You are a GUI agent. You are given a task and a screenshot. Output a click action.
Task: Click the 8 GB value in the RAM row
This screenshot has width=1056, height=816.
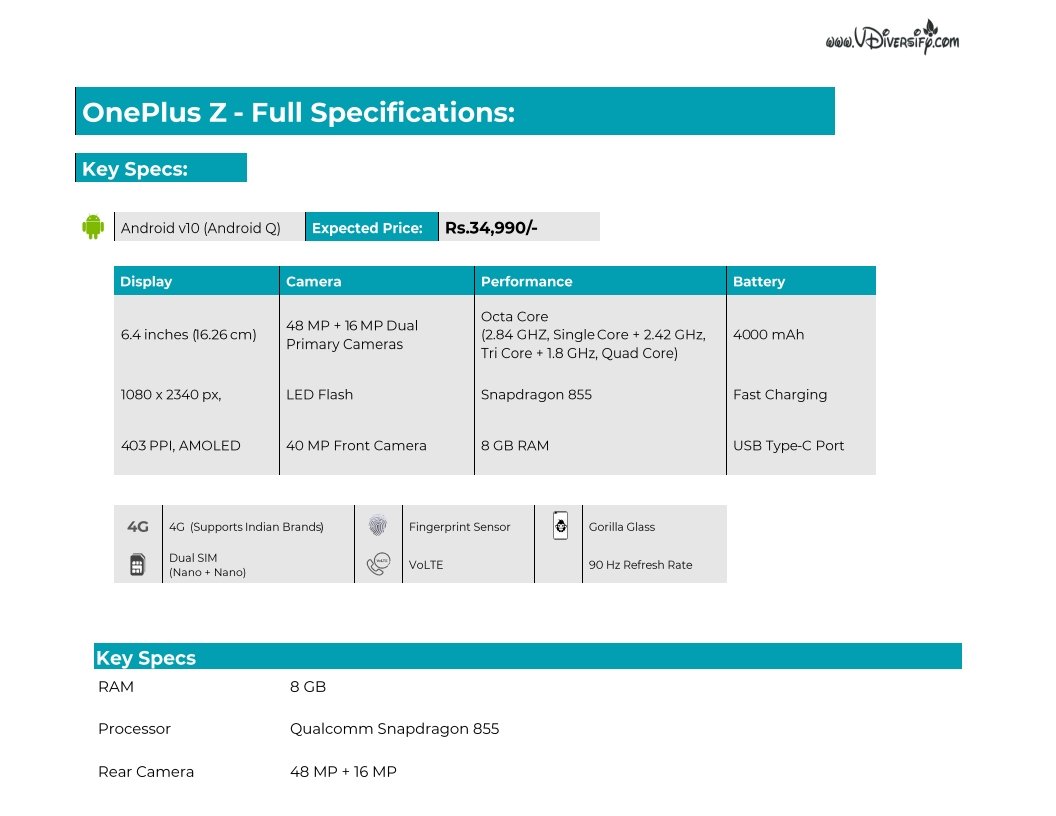[x=308, y=687]
